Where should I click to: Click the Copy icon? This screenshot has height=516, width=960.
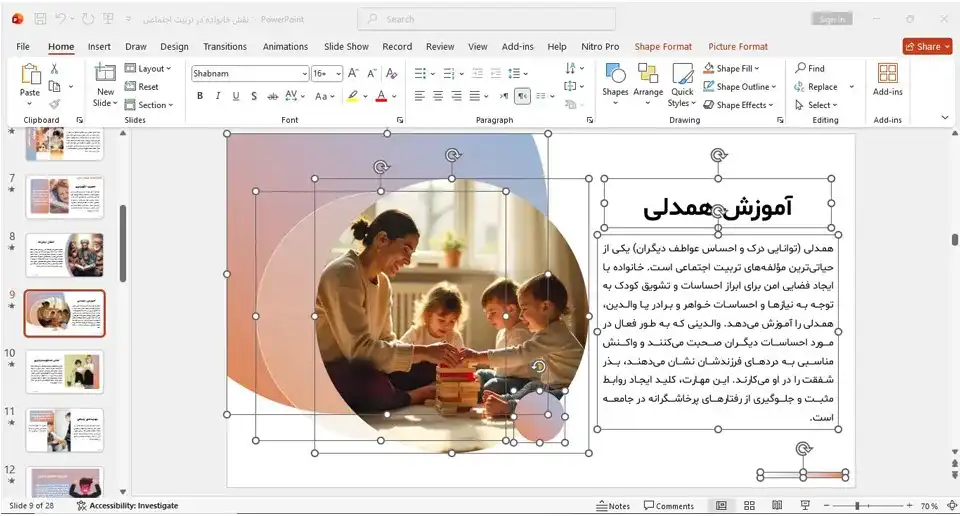coord(54,86)
